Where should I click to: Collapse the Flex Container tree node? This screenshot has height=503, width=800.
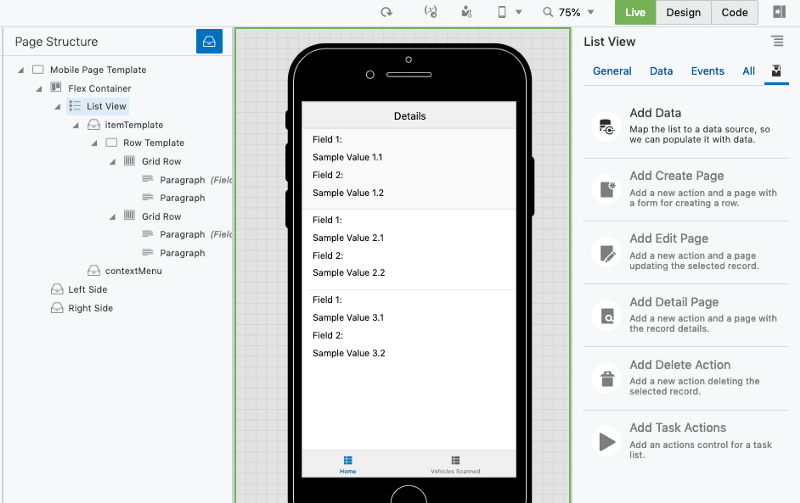(40, 88)
